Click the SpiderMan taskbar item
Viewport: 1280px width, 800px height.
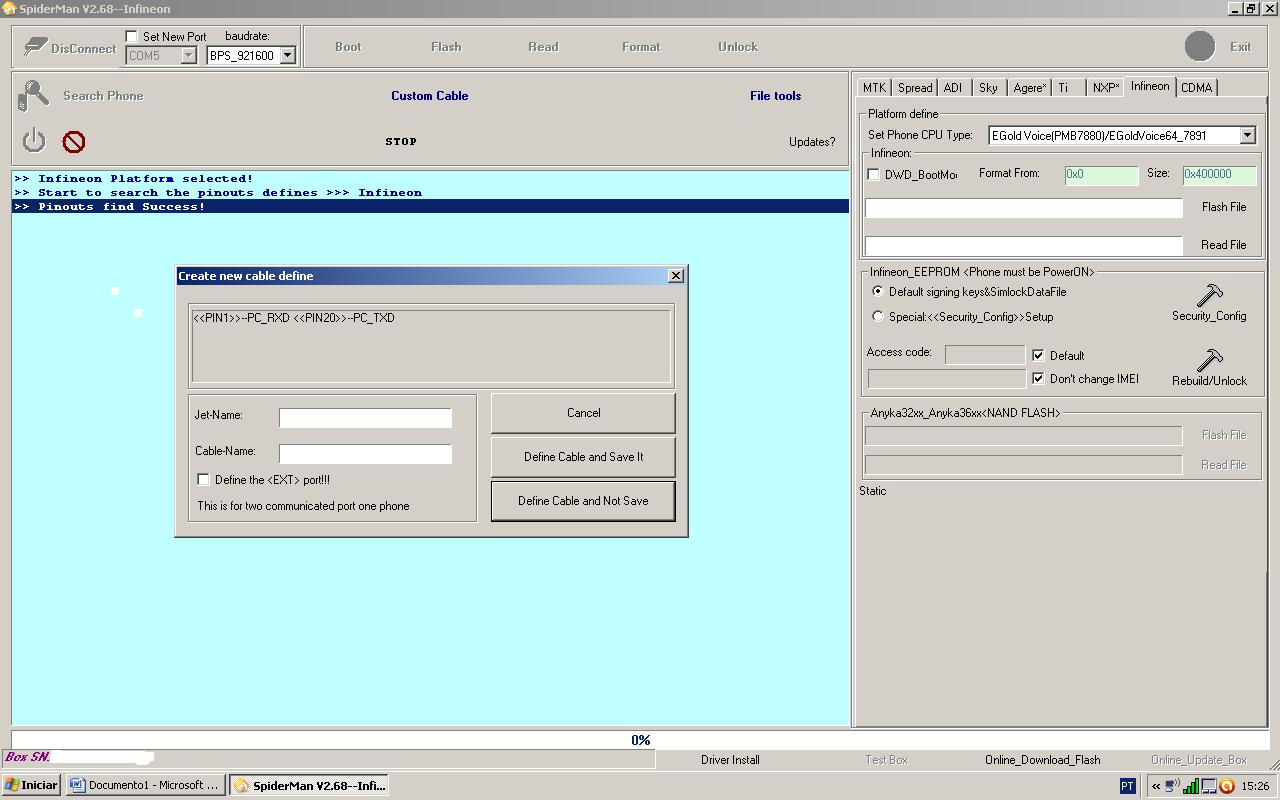coord(309,785)
